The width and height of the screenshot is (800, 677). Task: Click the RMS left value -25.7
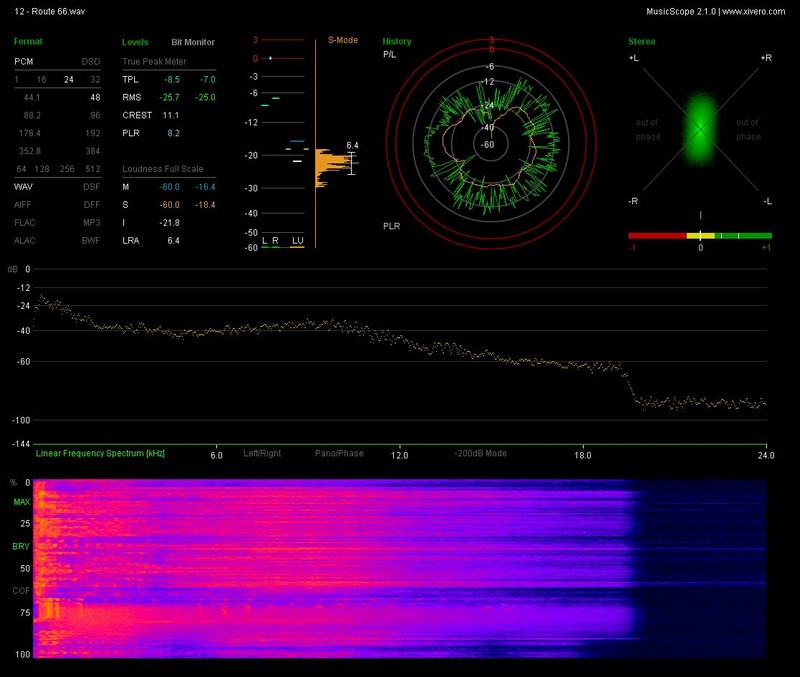170,97
